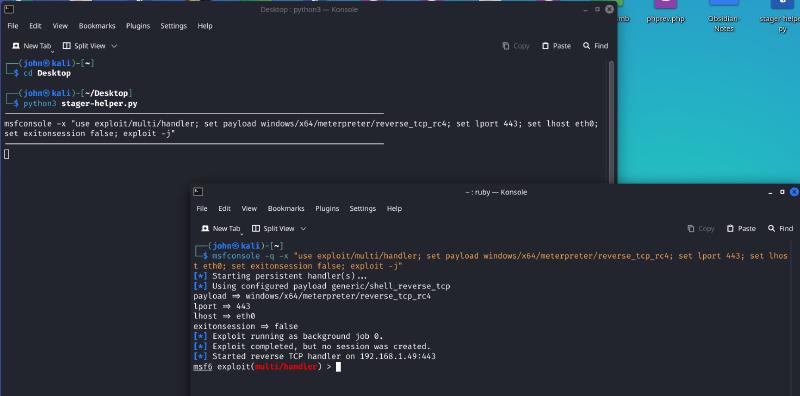Click Split View in python3 Konsole window
The height and width of the screenshot is (396, 800).
click(x=84, y=46)
